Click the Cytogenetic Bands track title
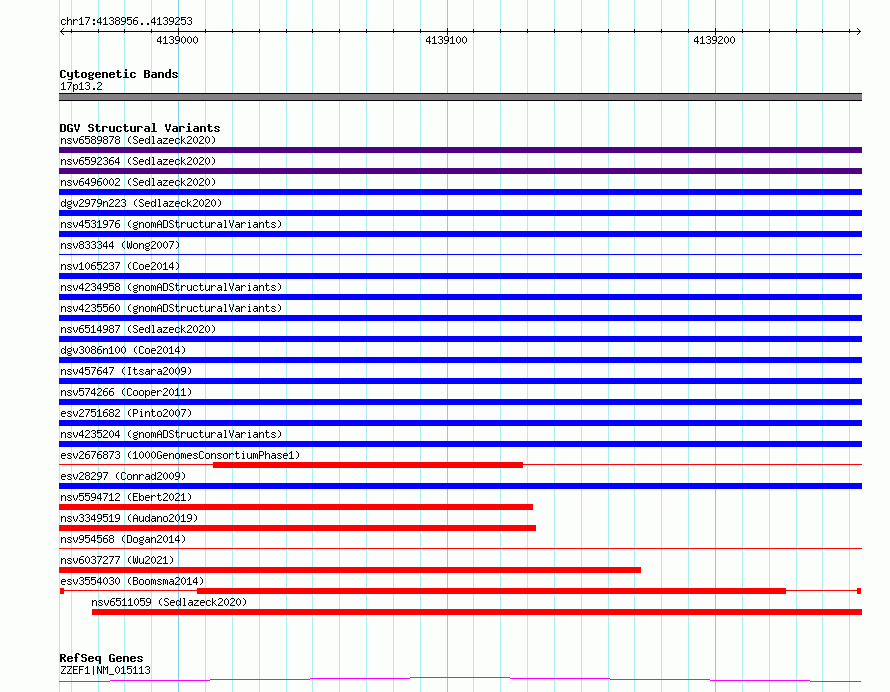Viewport: 890px width, 692px height. click(x=119, y=74)
